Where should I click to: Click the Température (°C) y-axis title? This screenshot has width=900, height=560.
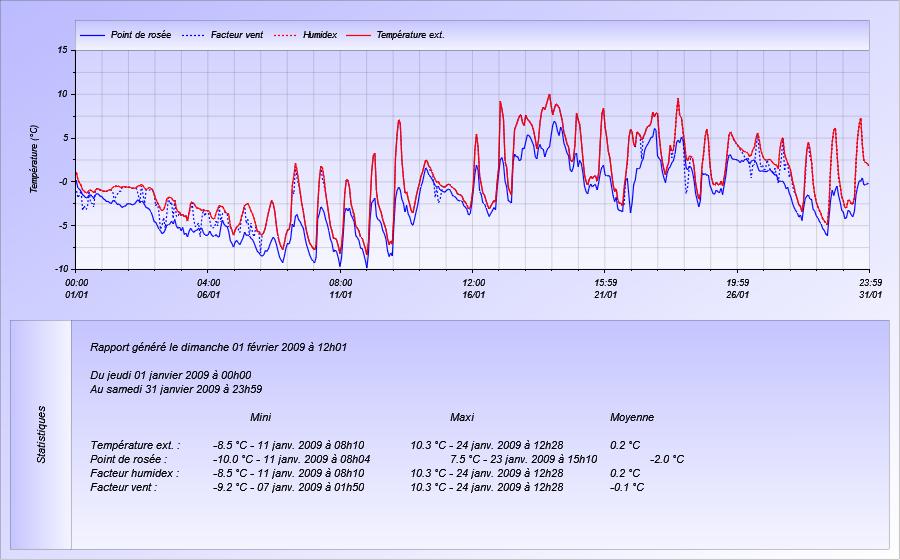coord(34,159)
